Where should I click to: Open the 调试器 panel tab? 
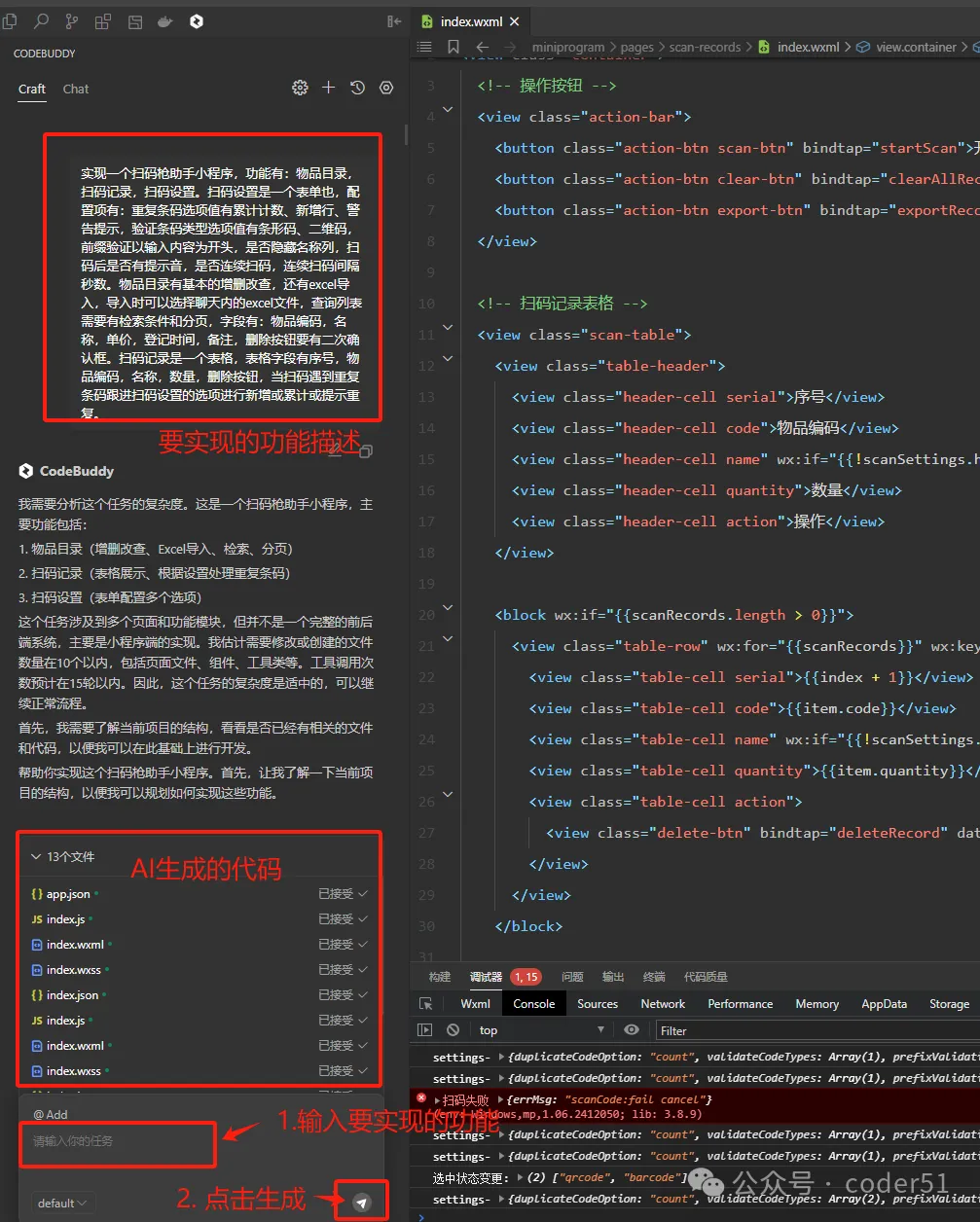(x=486, y=977)
